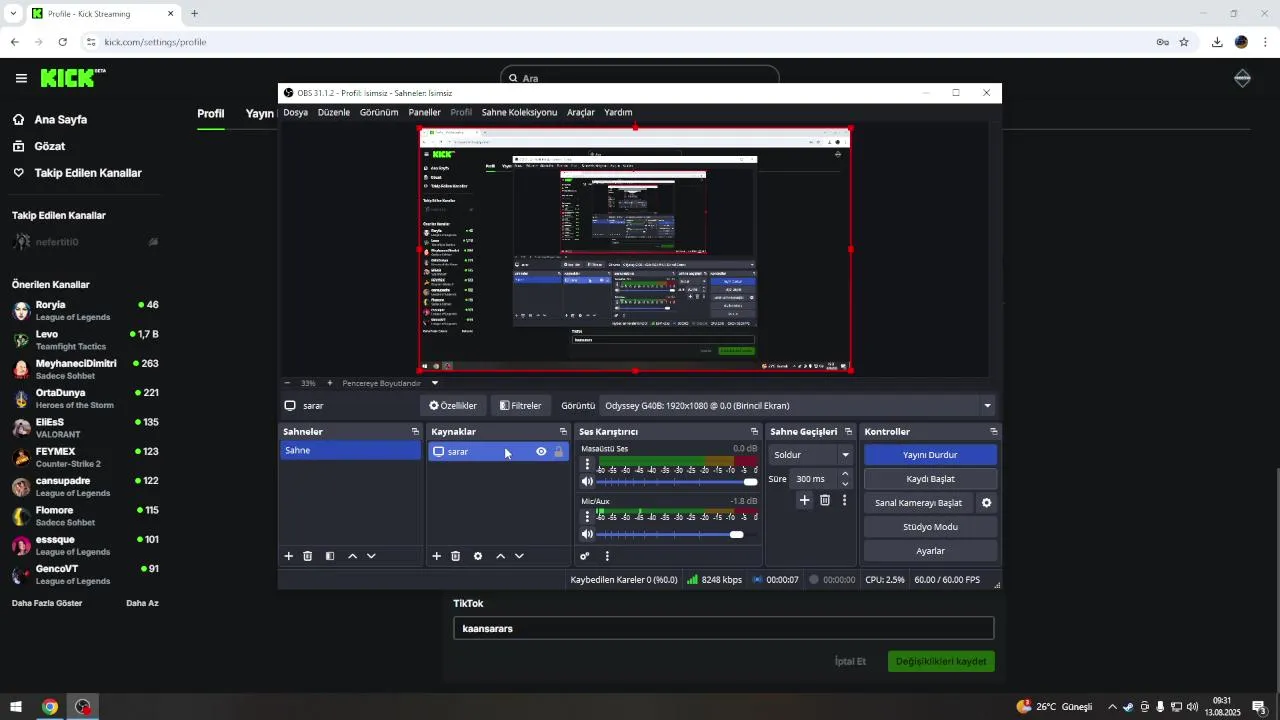Click the Kick search box Ara
Screen dimensions: 1280x720
coord(640,78)
